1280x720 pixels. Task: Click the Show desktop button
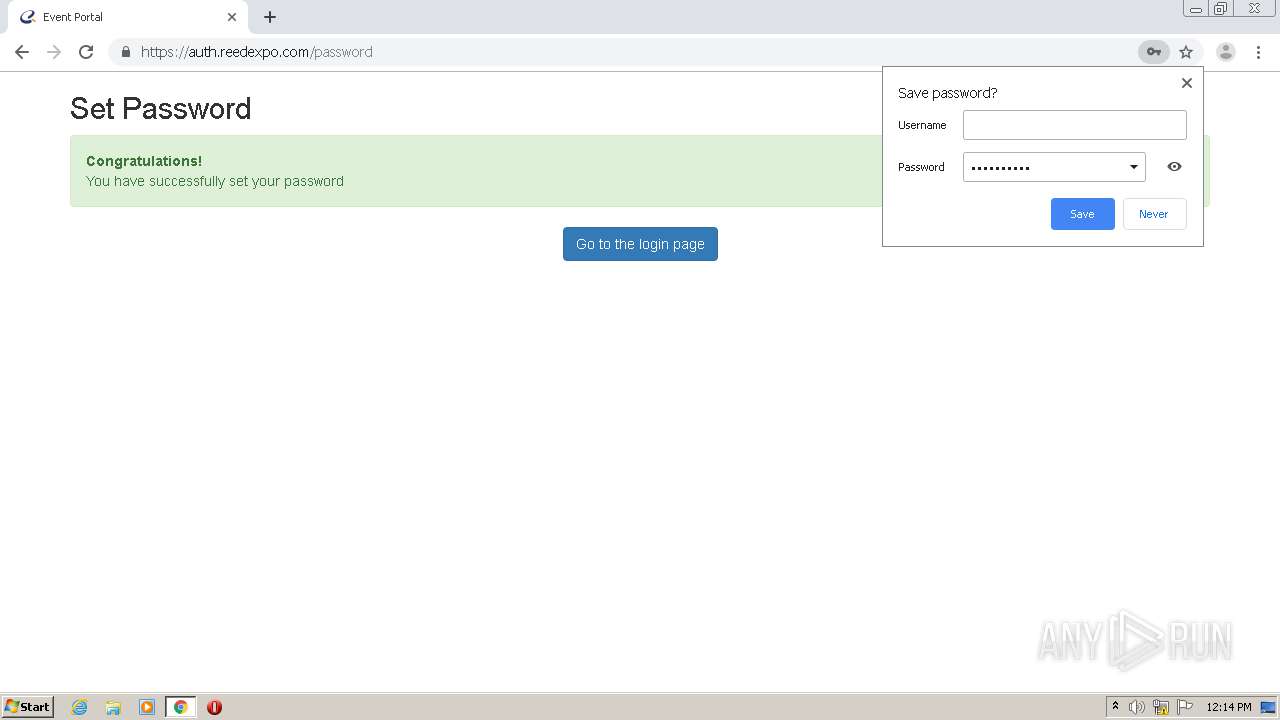tap(1268, 707)
